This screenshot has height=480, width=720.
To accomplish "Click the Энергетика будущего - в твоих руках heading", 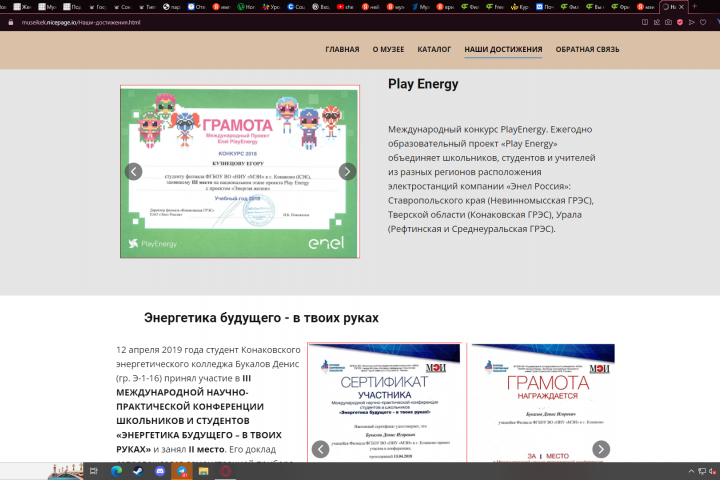I will pos(261,318).
